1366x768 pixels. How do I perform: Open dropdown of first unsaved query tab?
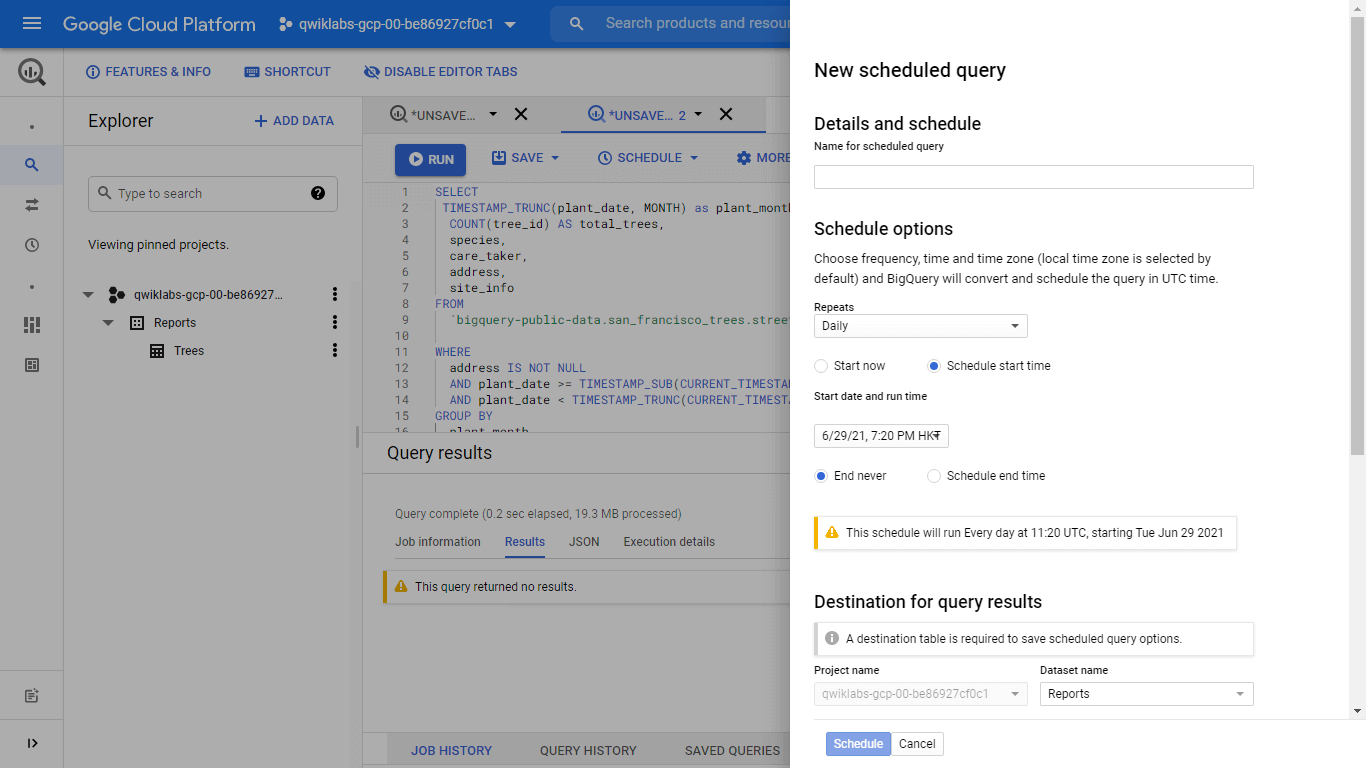493,114
